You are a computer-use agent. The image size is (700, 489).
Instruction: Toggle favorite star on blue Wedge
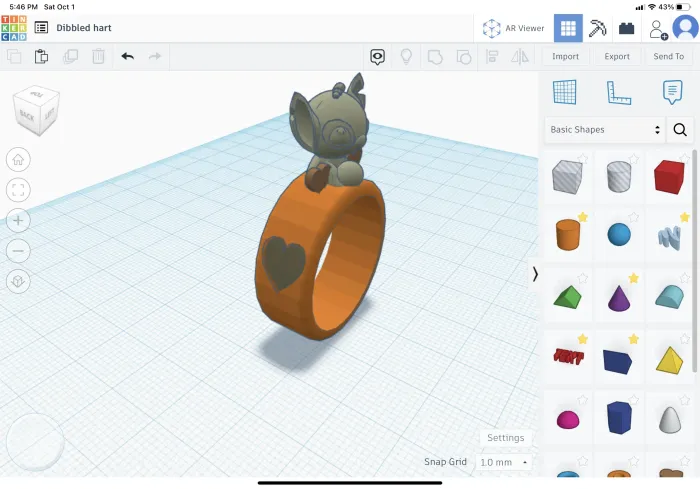(633, 339)
